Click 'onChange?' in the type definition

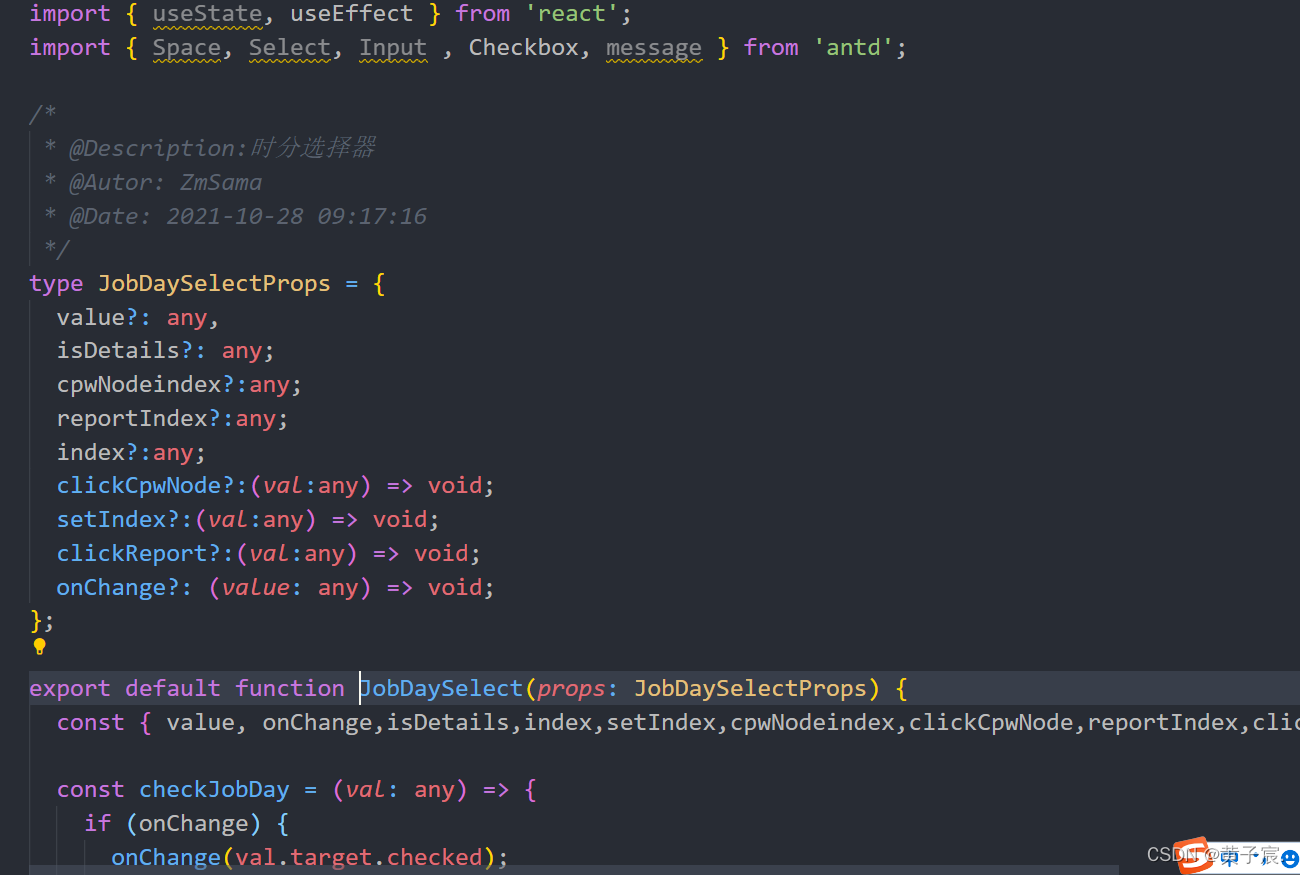click(117, 588)
